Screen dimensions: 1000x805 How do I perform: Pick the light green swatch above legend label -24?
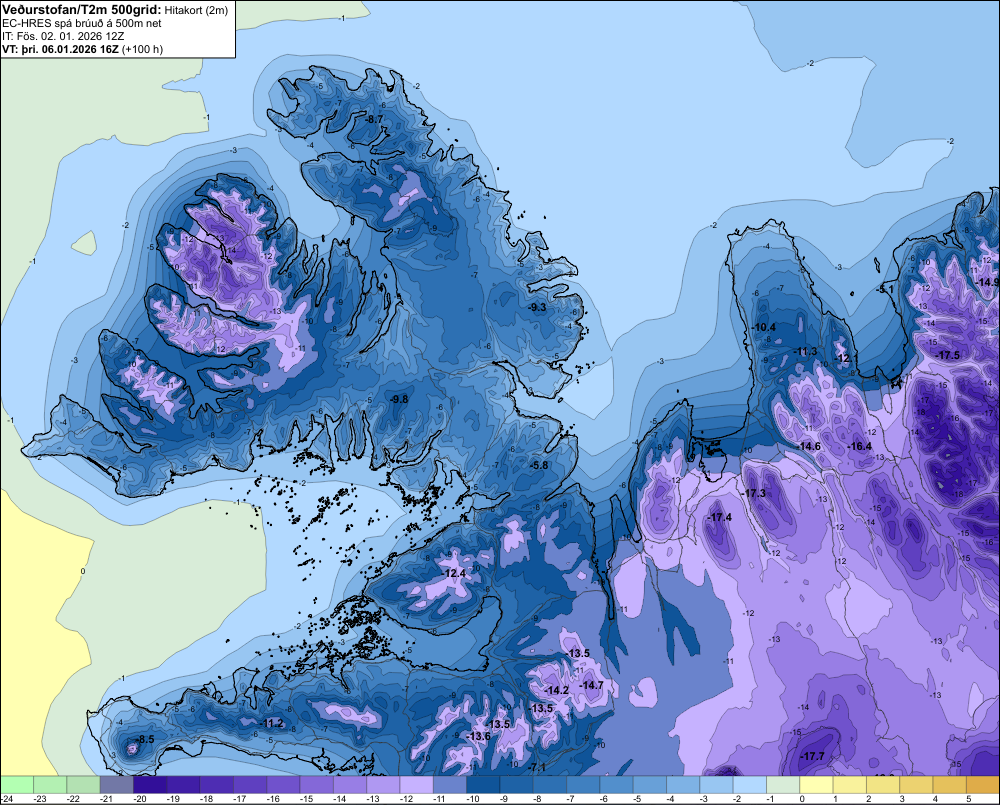point(17,784)
